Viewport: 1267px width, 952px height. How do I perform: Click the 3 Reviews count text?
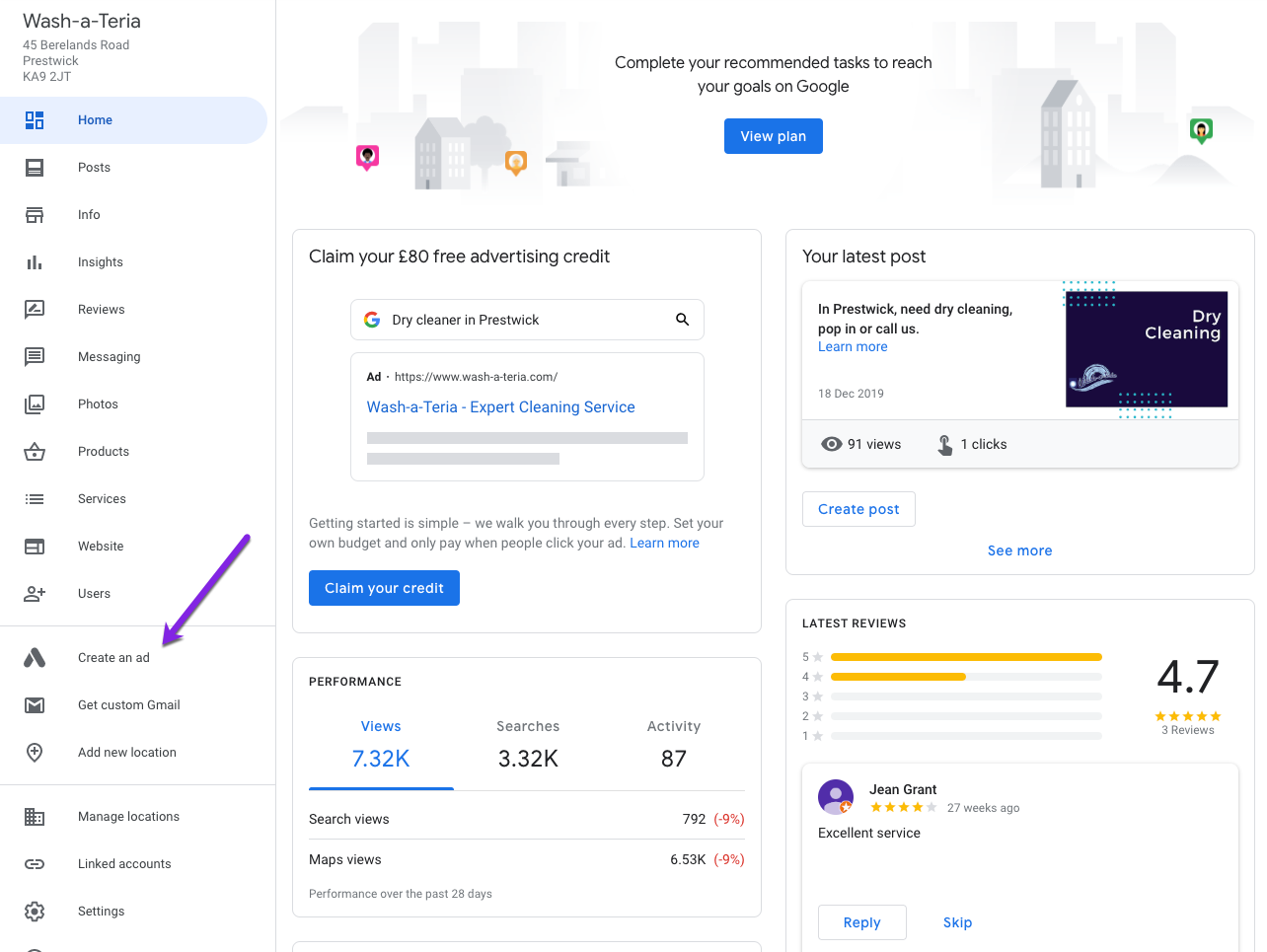1188,730
